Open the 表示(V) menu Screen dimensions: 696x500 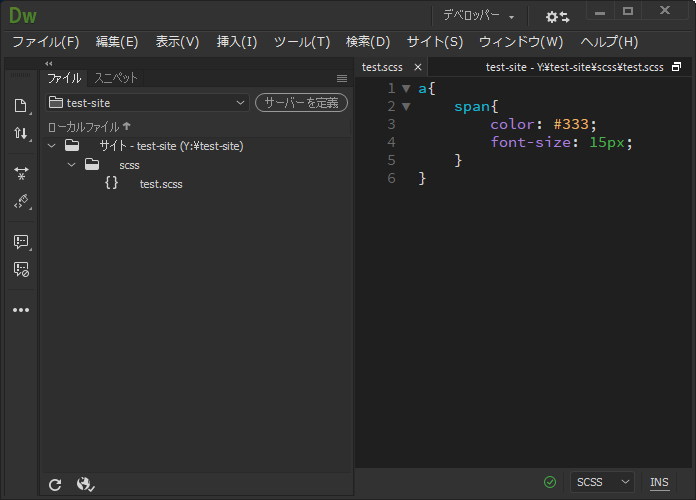[177, 42]
